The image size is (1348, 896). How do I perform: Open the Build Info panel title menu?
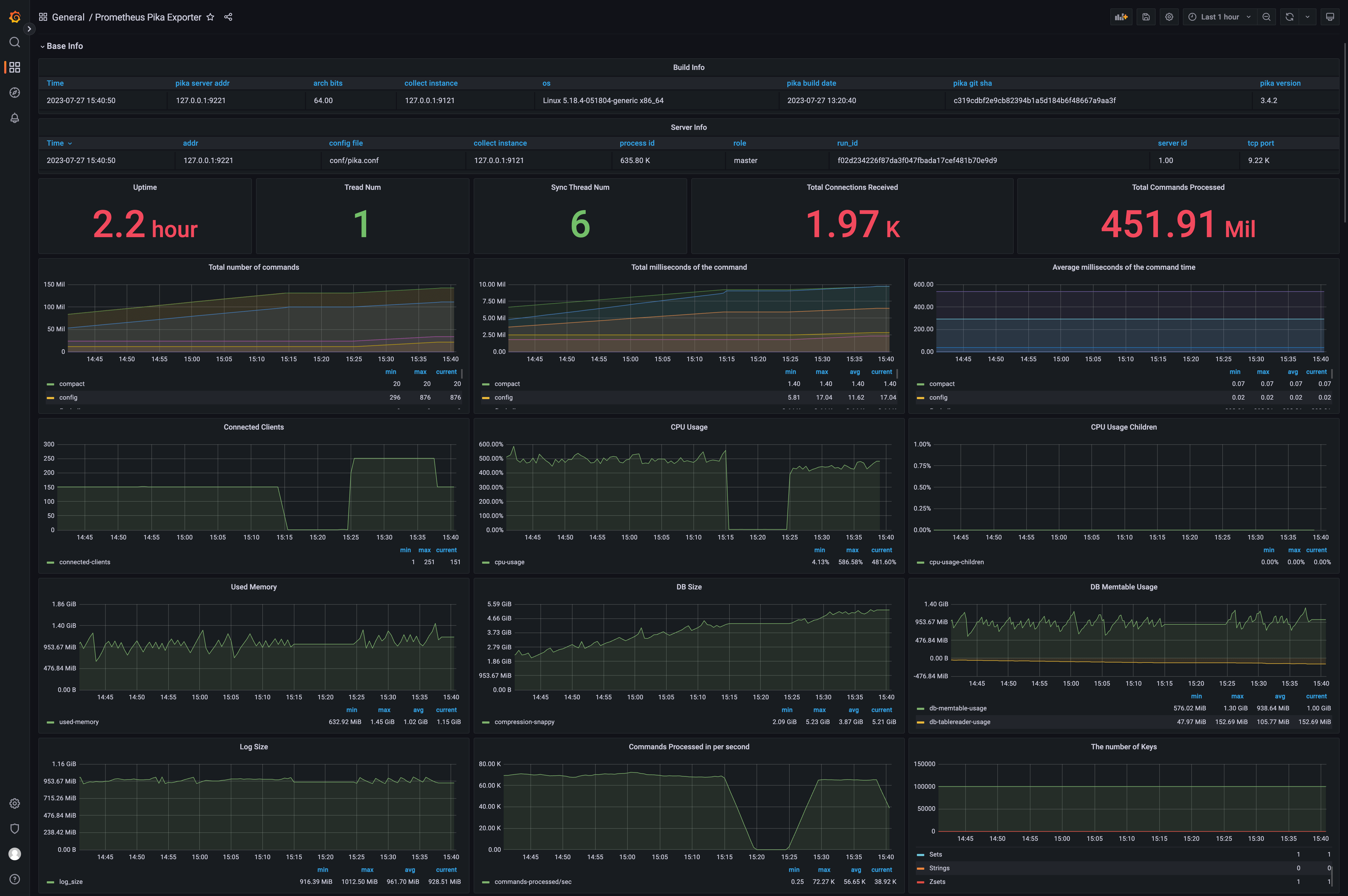point(688,67)
